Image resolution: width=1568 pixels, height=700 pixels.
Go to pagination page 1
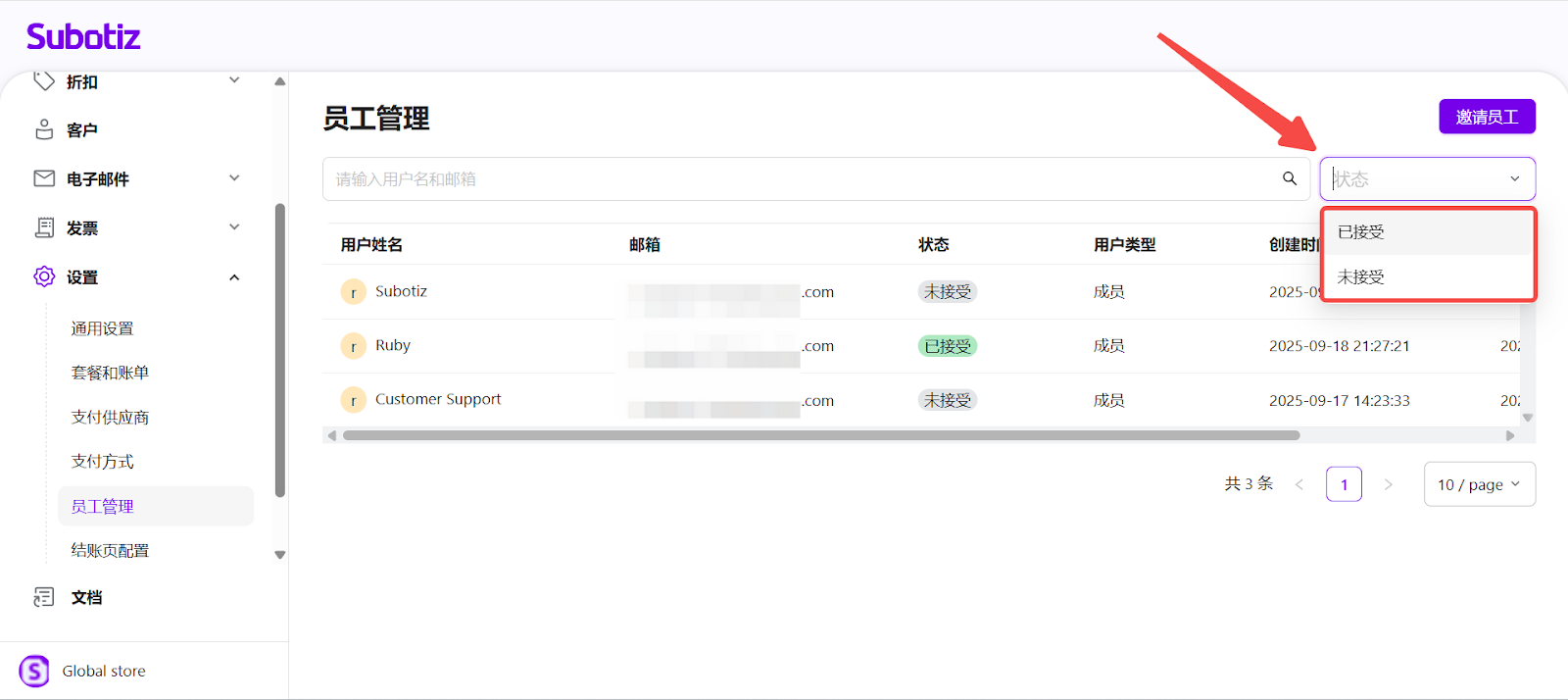click(1344, 484)
